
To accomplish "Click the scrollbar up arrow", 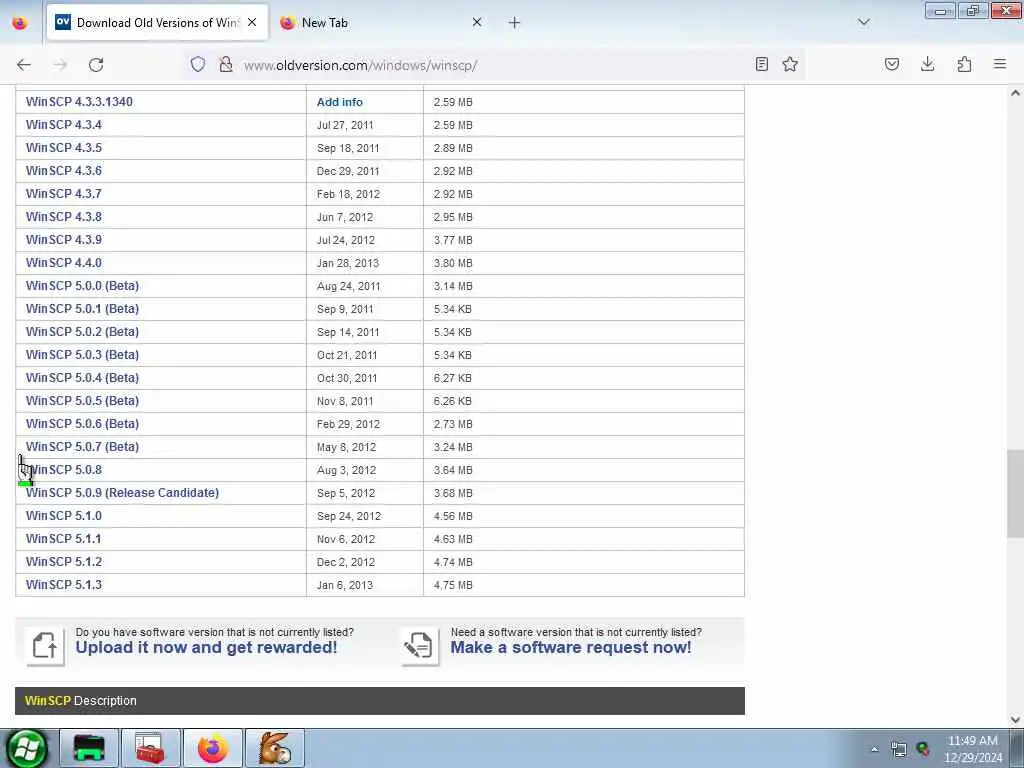I will (x=1015, y=93).
